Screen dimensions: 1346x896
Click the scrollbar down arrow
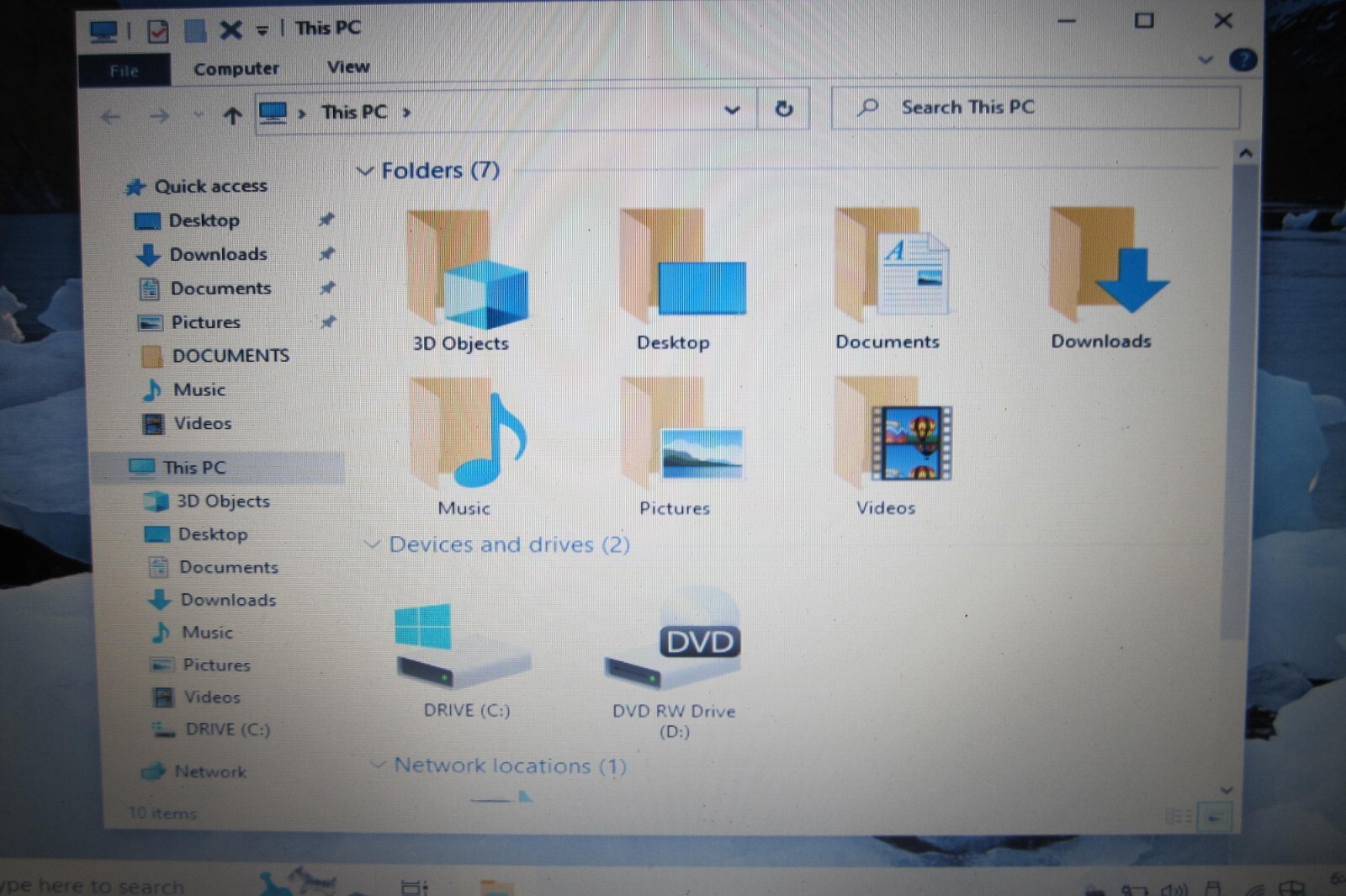pyautogui.click(x=1227, y=790)
